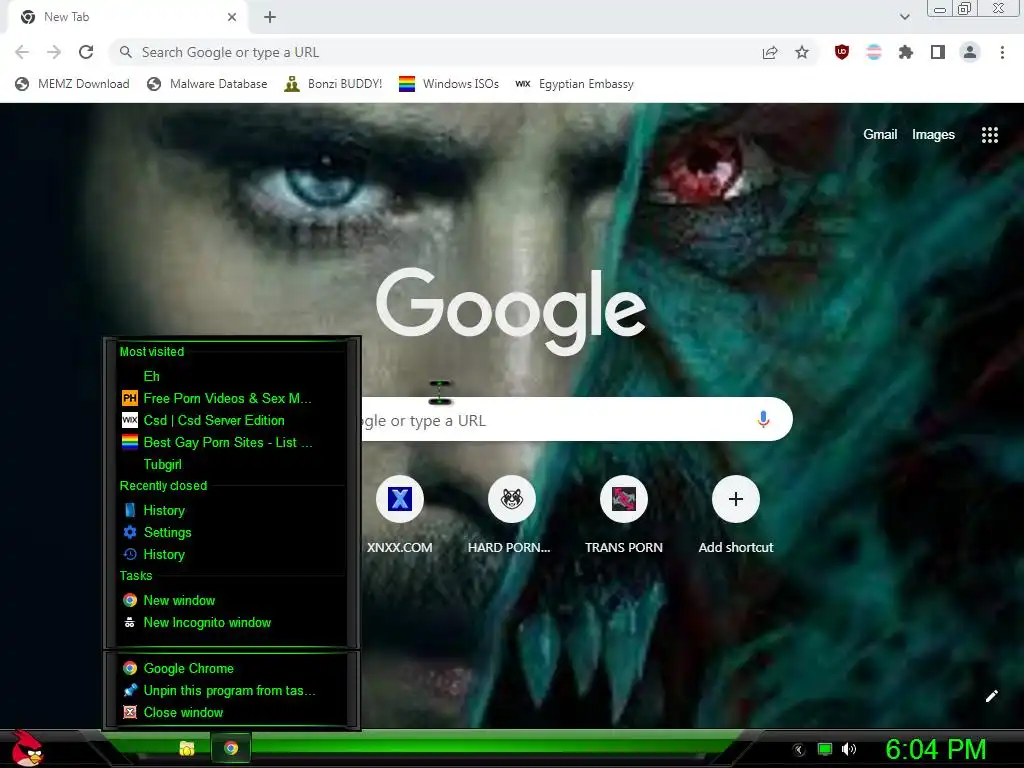This screenshot has width=1024, height=768.
Task: Open History with the book icon
Action: coord(231,510)
